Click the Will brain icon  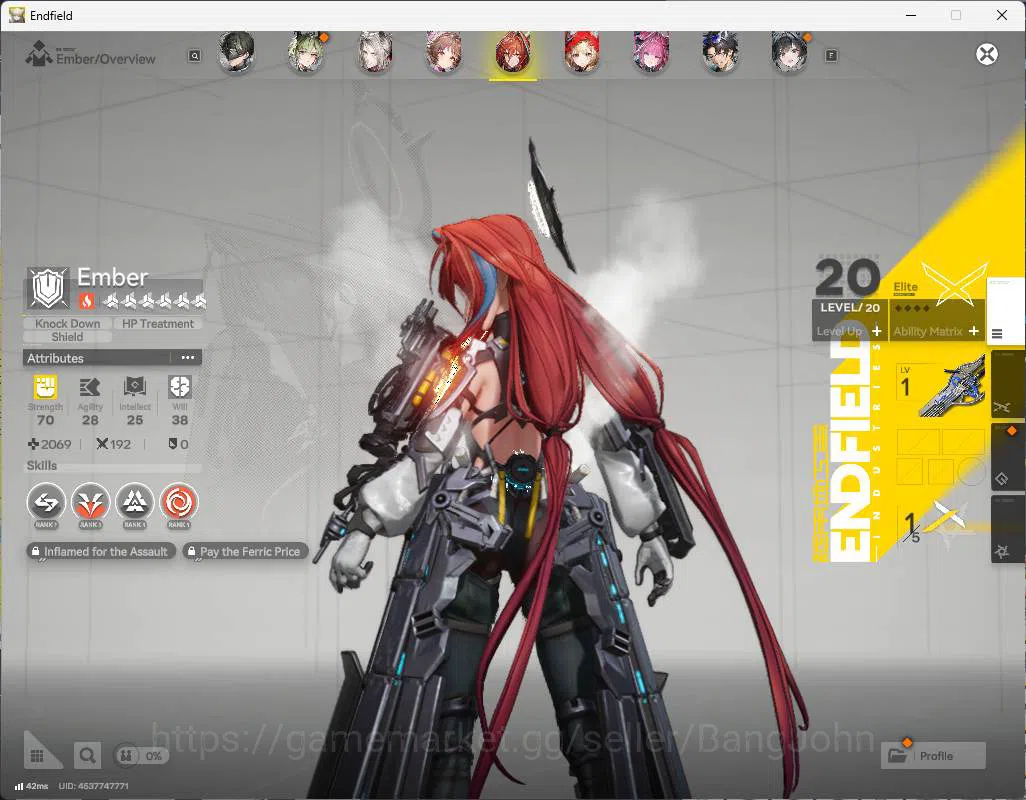click(x=179, y=387)
